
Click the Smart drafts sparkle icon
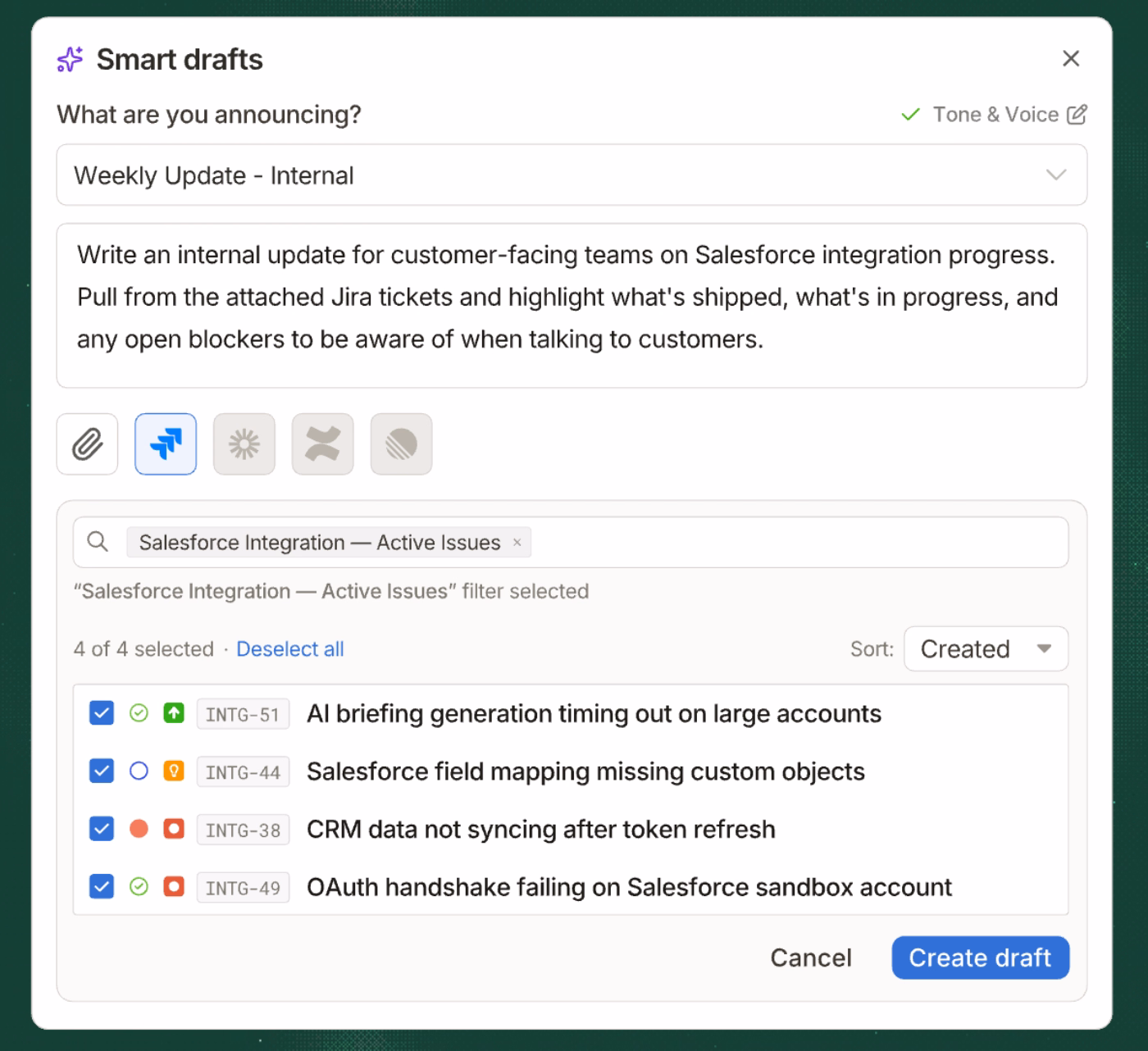click(70, 59)
